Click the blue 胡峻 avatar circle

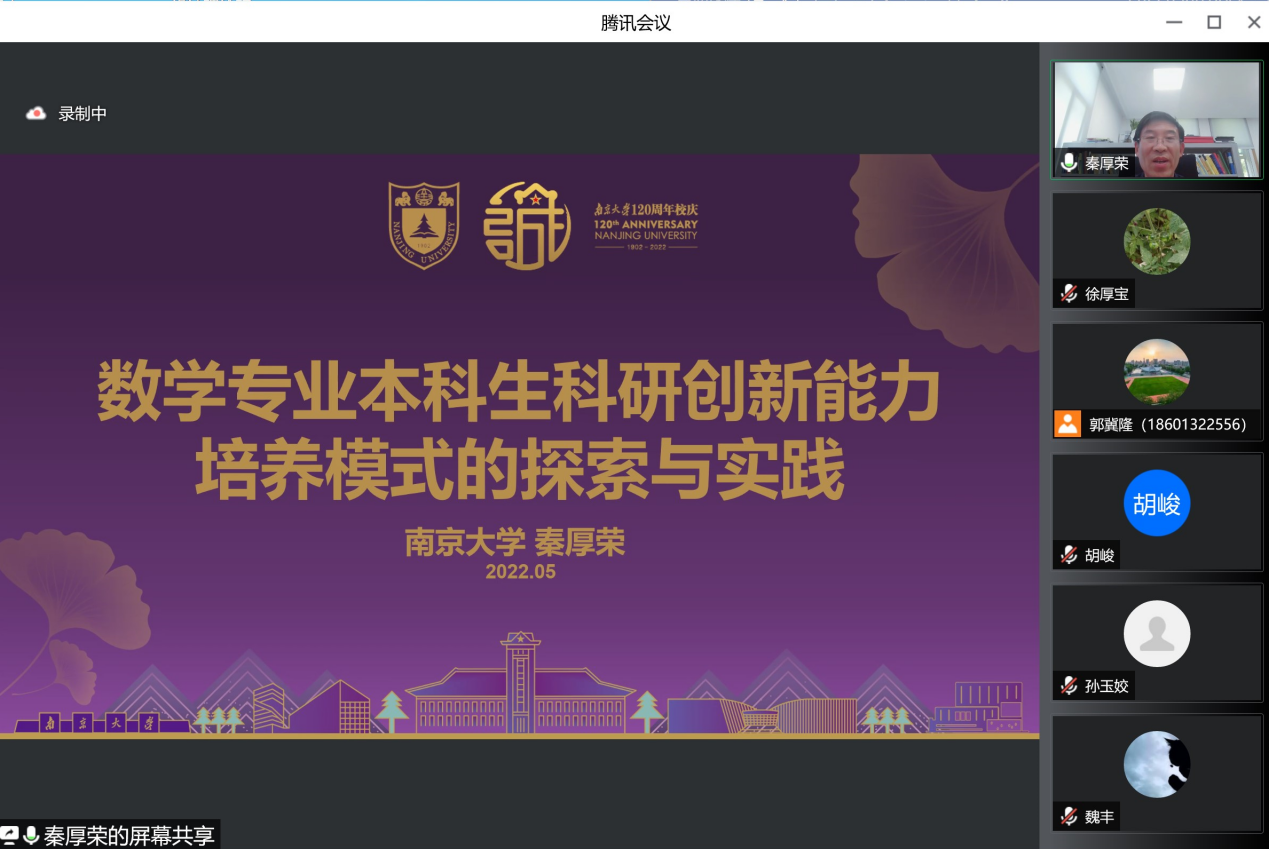1156,503
